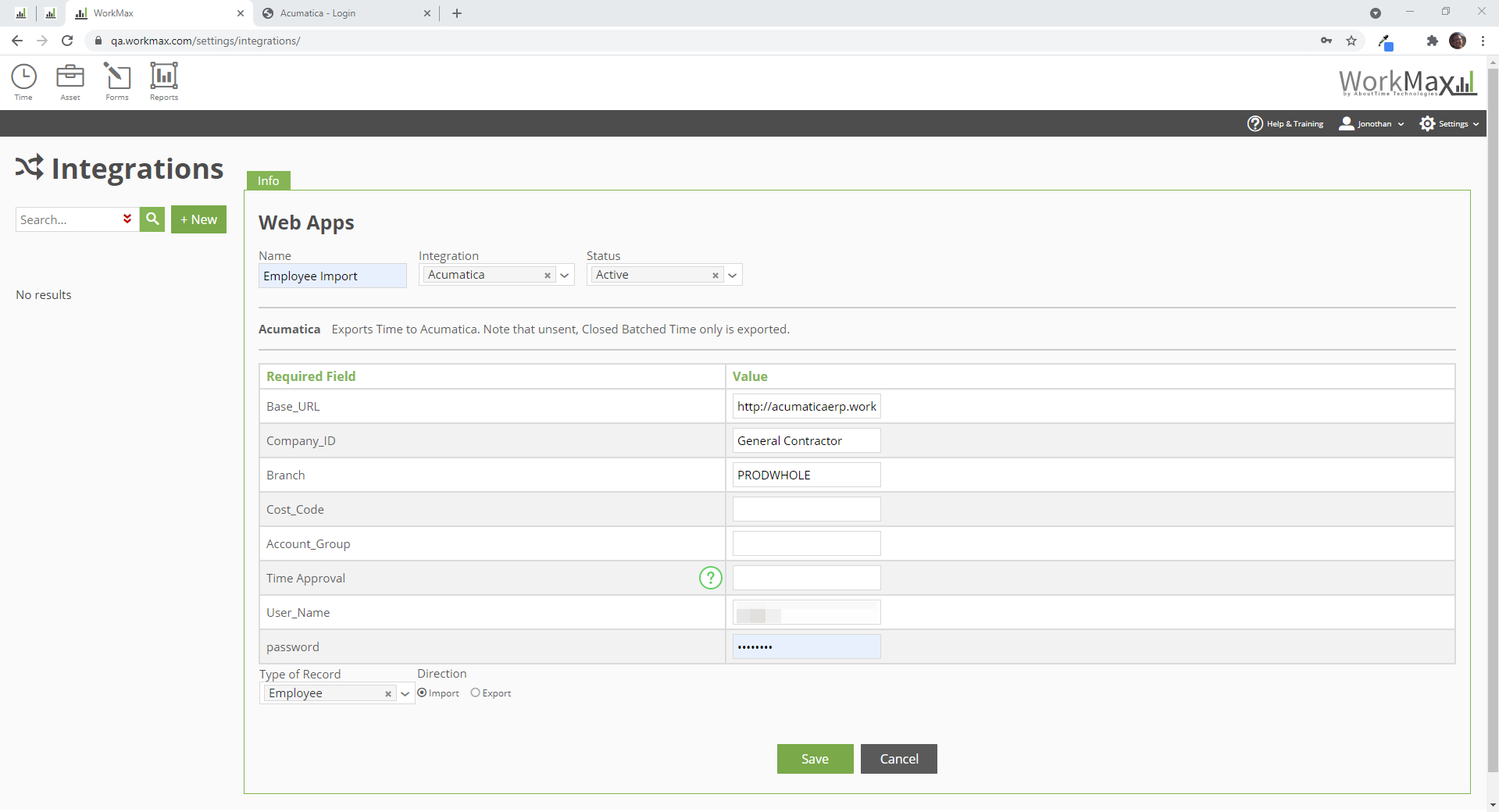Clear the Acumatica integration selection

(x=548, y=275)
